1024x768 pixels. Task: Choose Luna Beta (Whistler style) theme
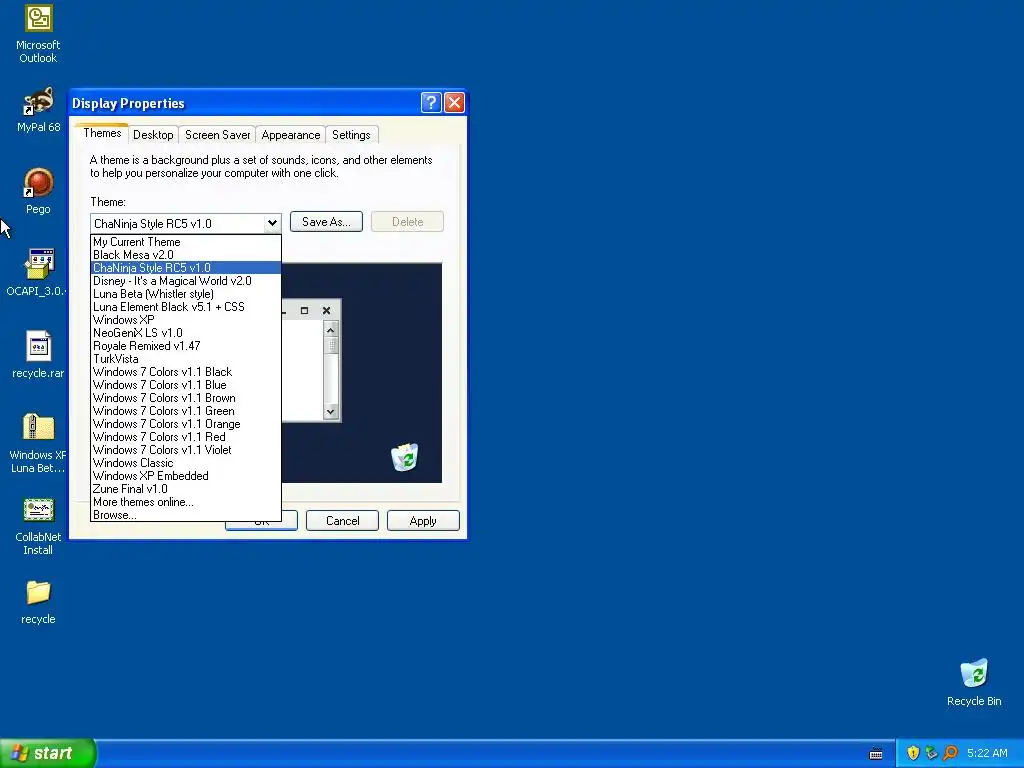click(x=185, y=294)
